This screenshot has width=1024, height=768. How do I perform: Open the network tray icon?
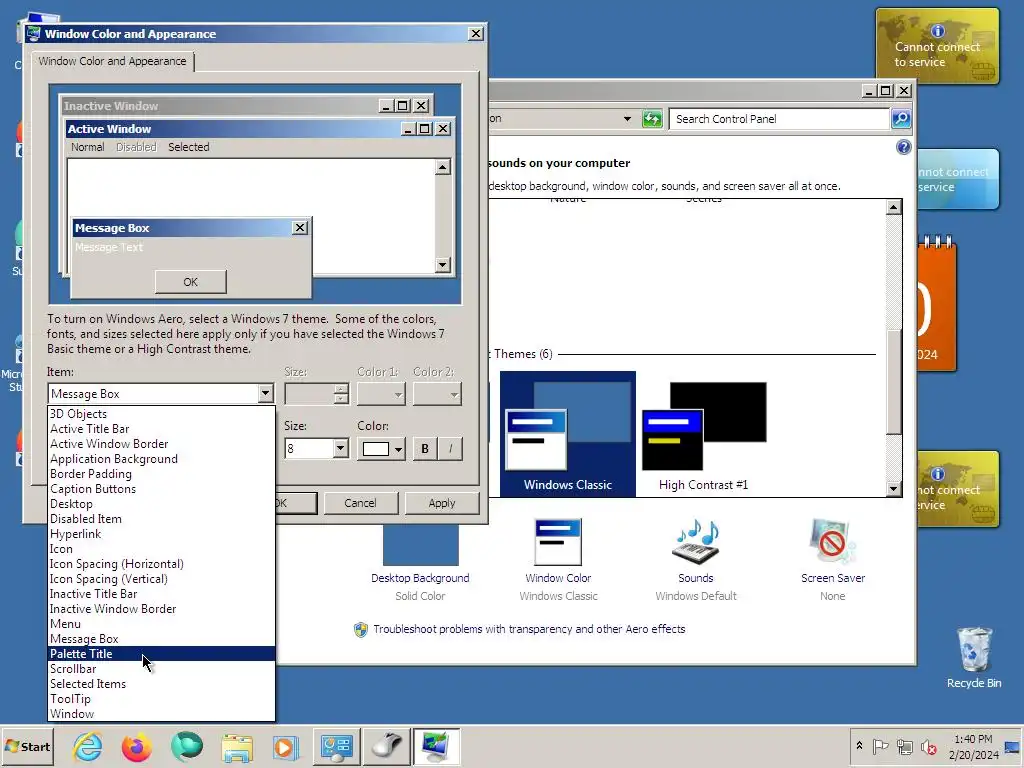(904, 746)
